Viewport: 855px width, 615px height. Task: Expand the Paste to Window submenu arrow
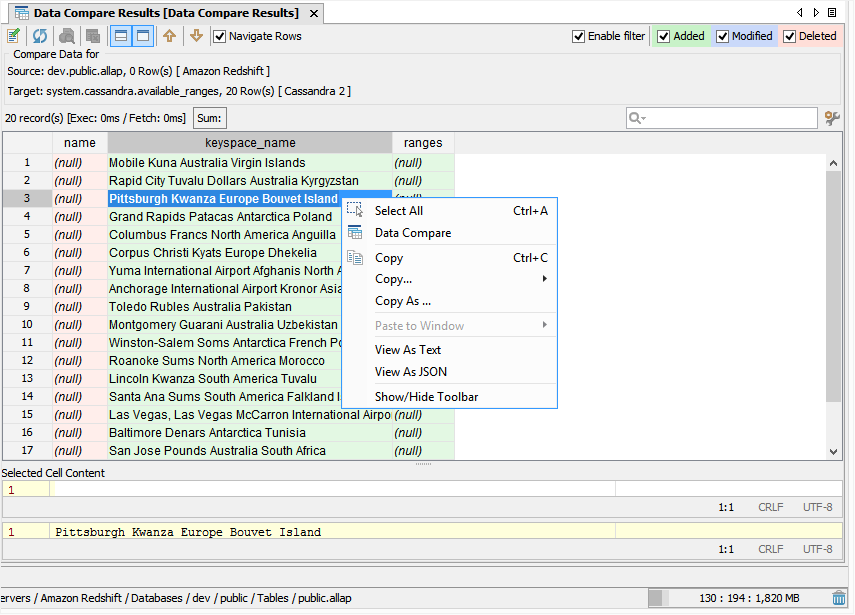(x=544, y=325)
